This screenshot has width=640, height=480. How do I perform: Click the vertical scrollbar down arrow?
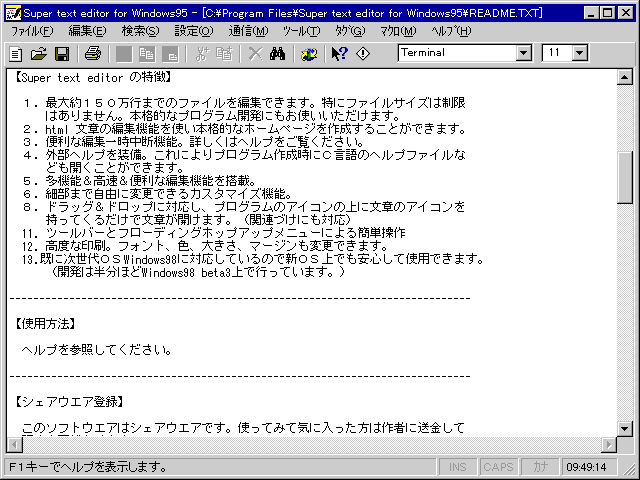[625, 429]
